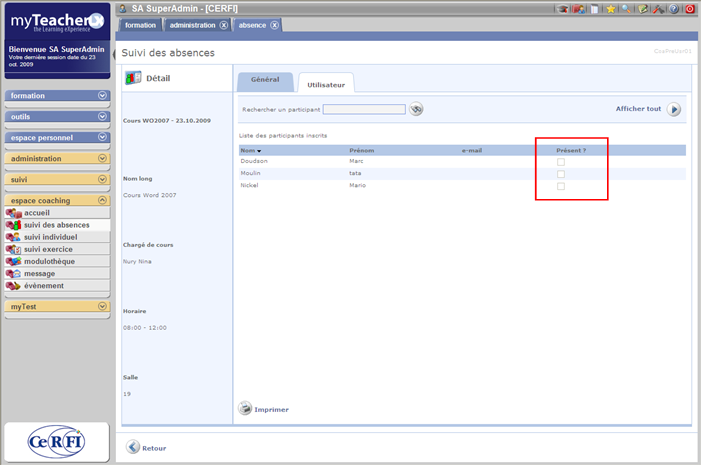
Task: Tick the Présent checkbox for Moulin
Action: click(561, 174)
